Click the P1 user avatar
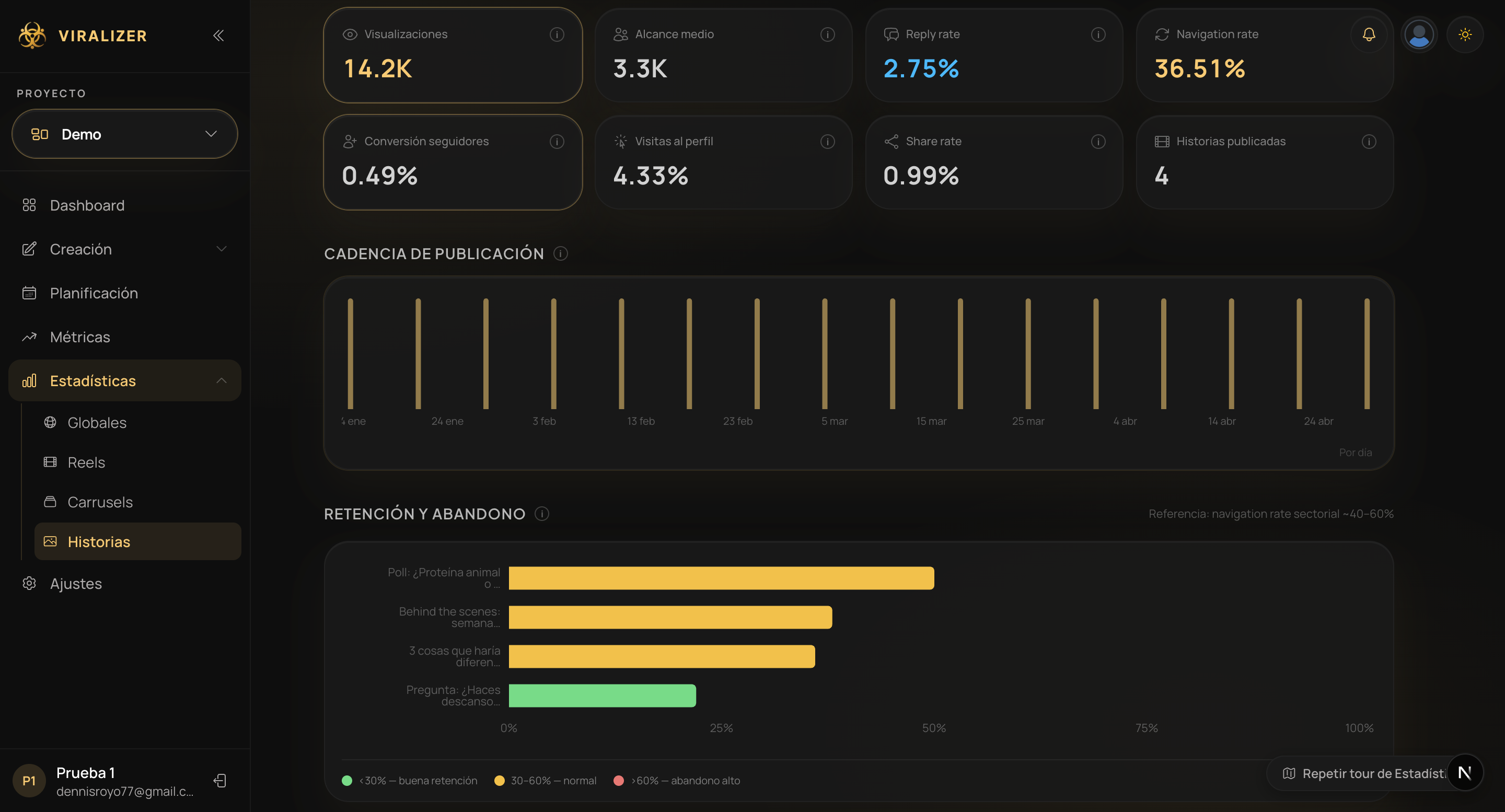 pos(29,781)
